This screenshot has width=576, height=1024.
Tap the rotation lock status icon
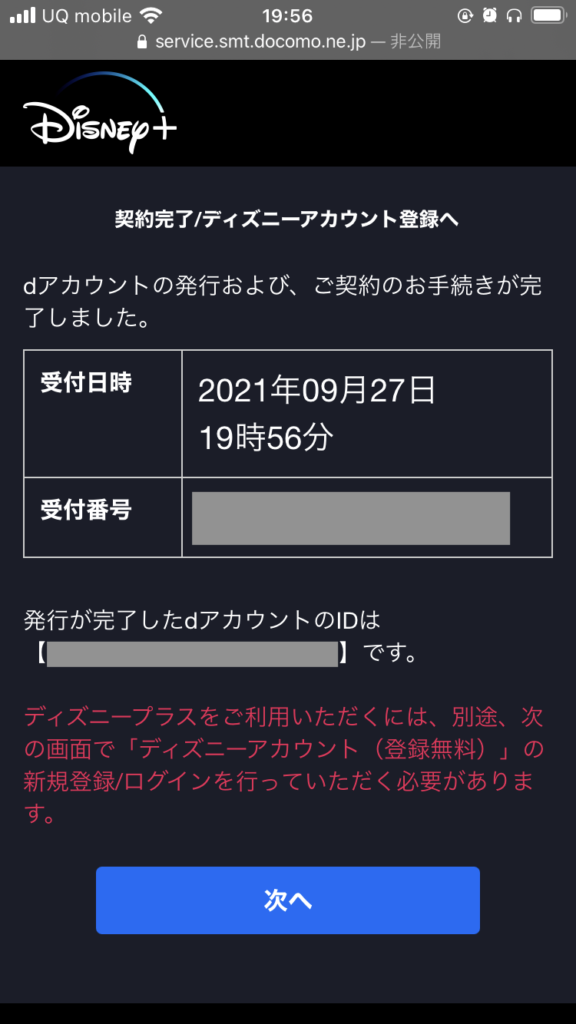(x=465, y=15)
